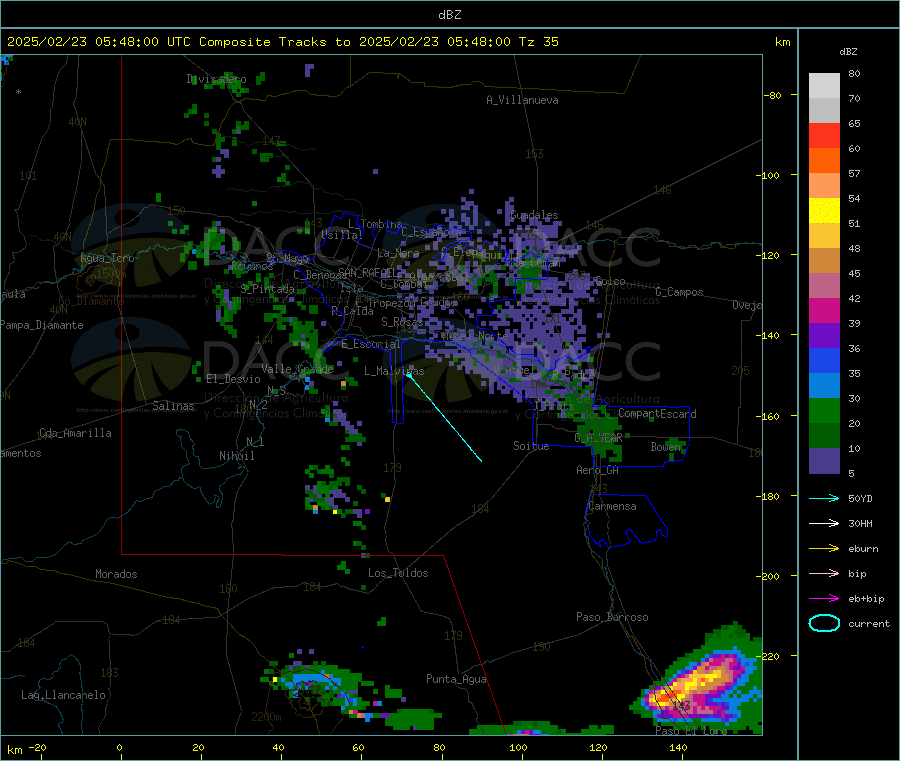Screen dimensions: 900x761
Task: Select the yellow eburn arrow legend icon
Action: coord(824,549)
